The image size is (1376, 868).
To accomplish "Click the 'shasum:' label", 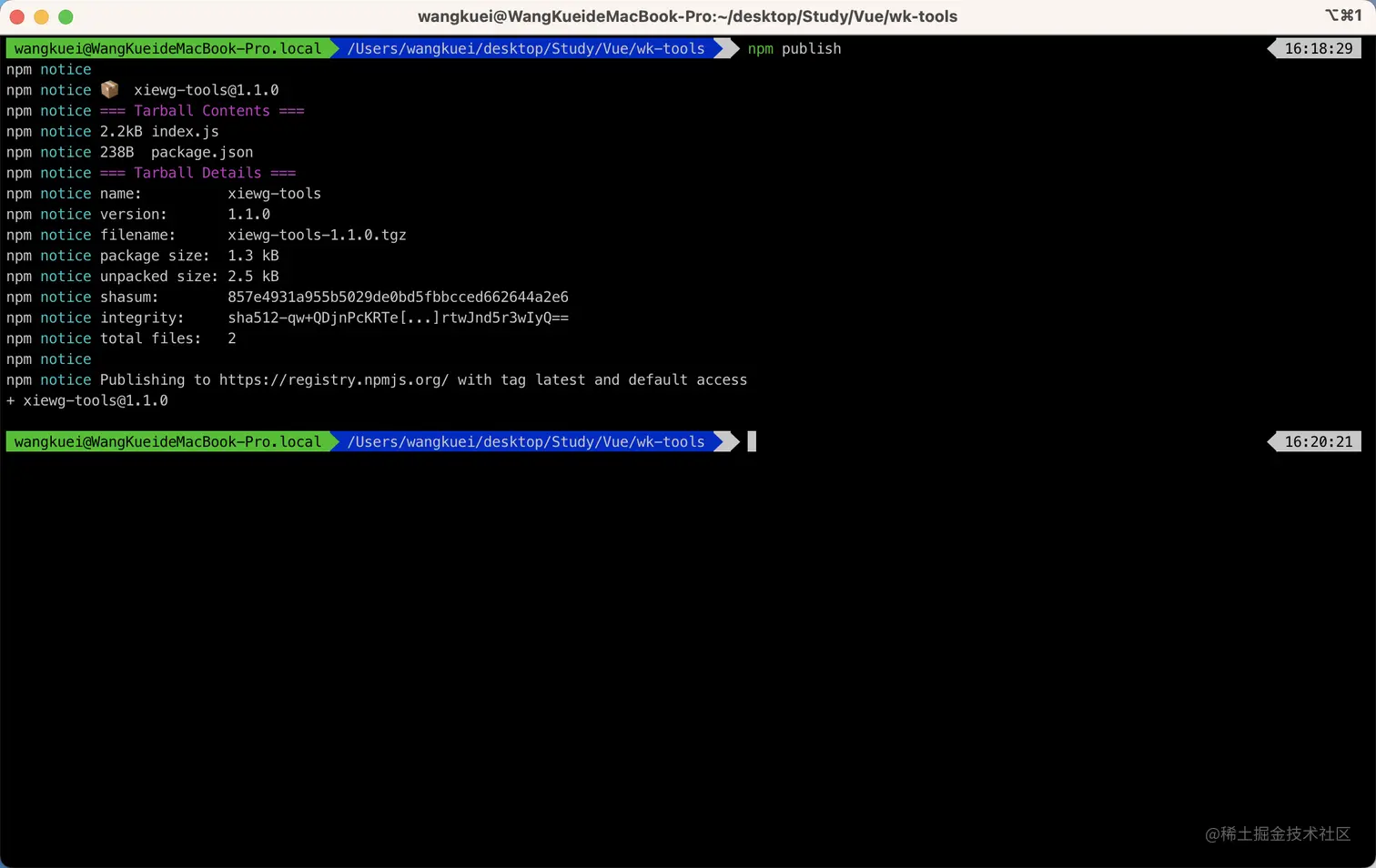I will coord(129,297).
